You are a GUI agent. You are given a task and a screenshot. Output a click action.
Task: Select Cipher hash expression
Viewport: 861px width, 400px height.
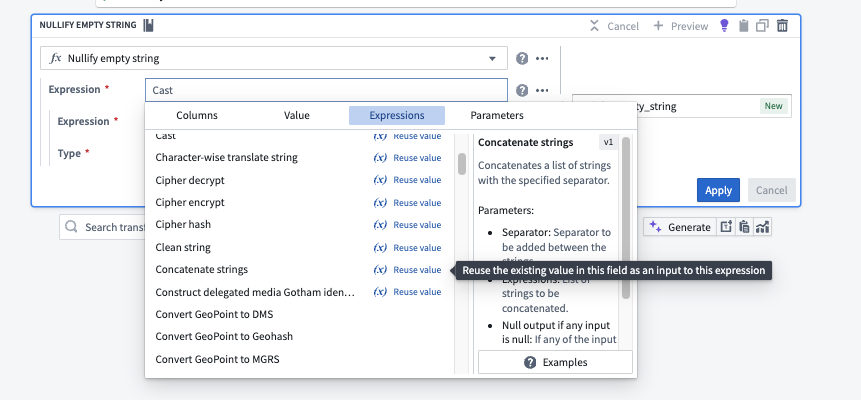coord(183,225)
